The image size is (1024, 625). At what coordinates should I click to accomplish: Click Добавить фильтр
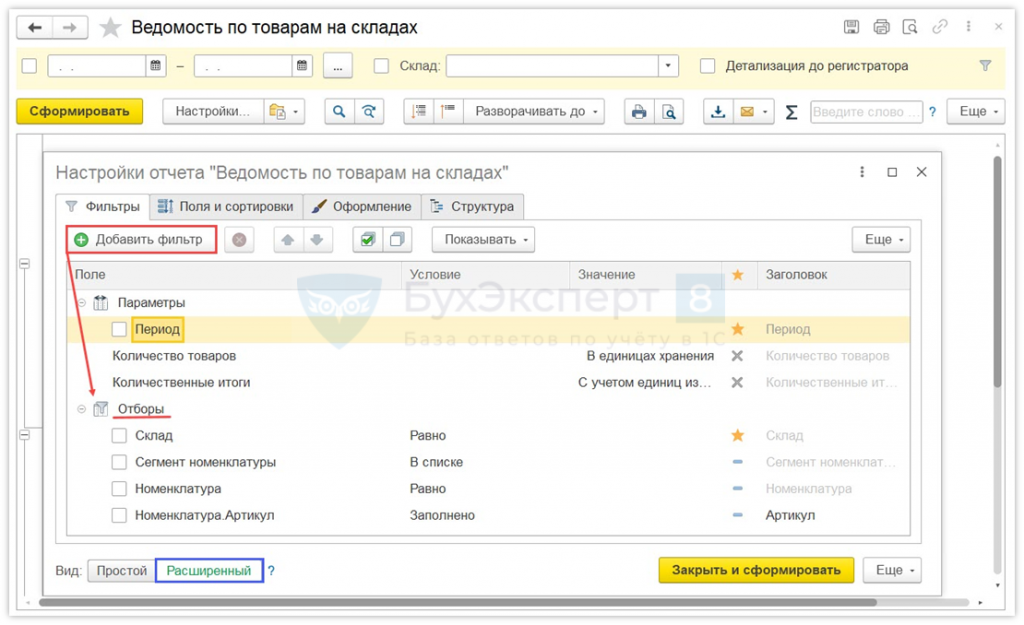pos(142,240)
